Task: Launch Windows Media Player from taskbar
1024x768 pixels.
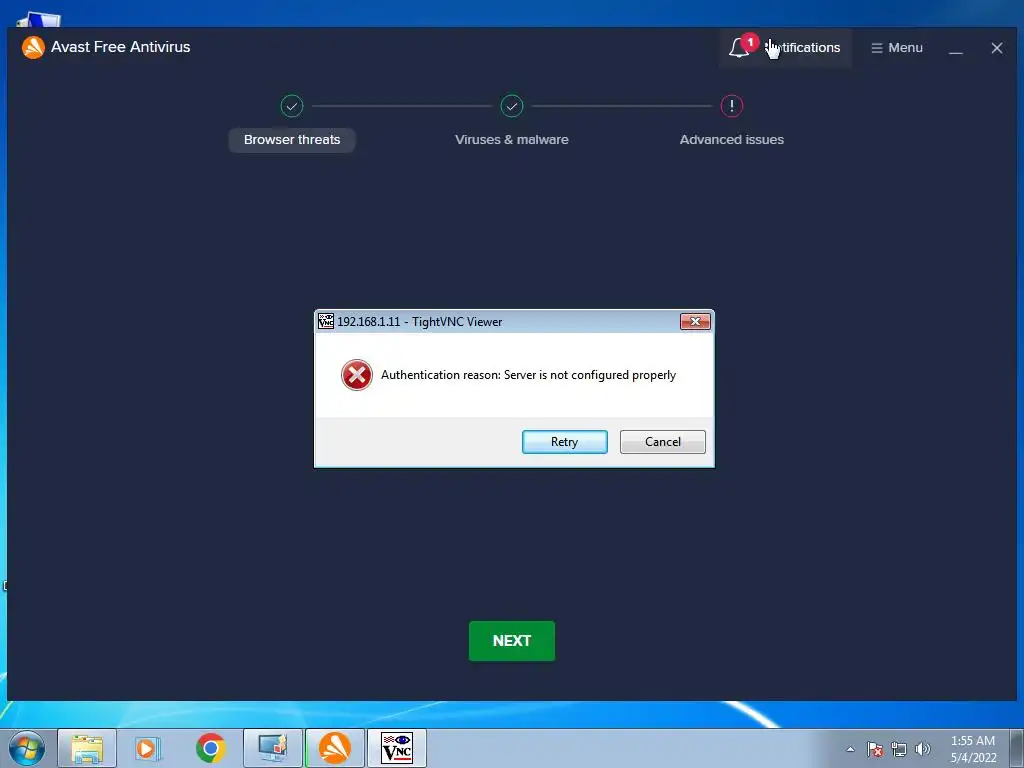Action: (148, 748)
